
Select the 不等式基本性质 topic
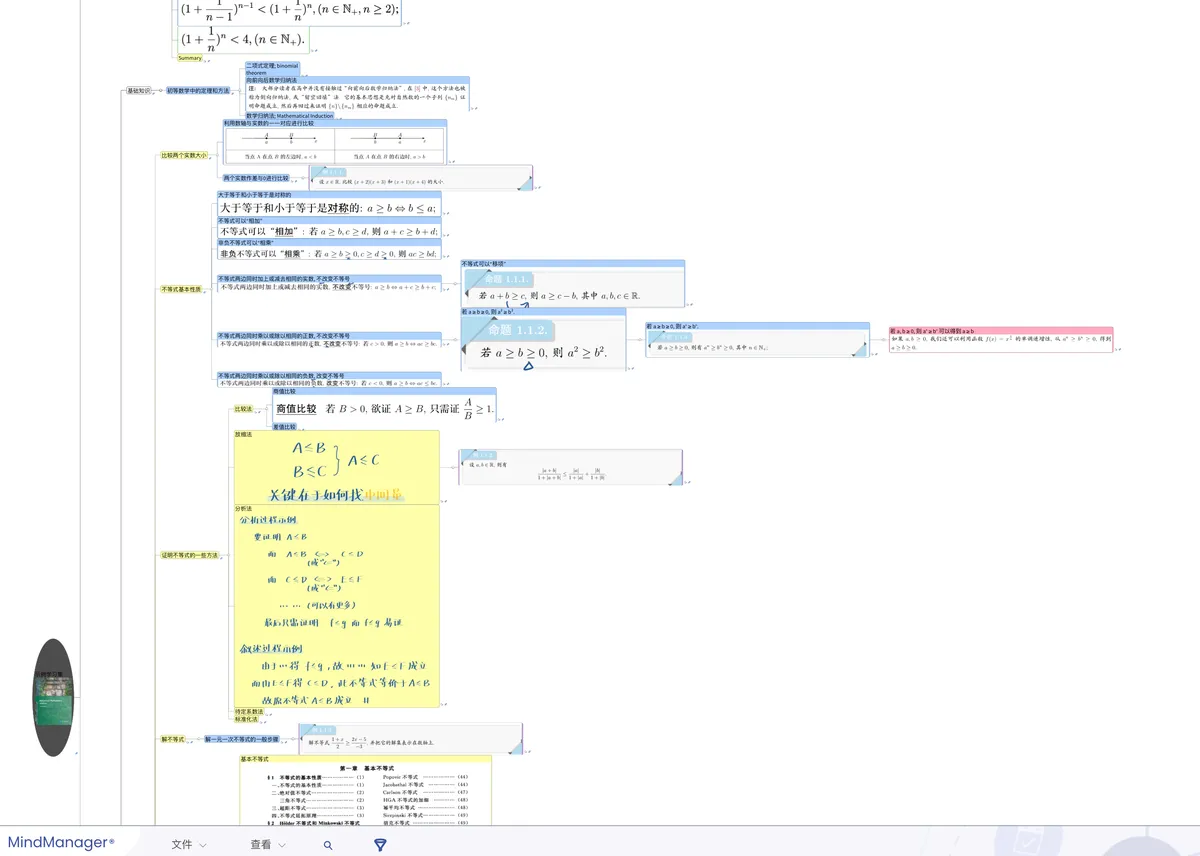pyautogui.click(x=181, y=289)
